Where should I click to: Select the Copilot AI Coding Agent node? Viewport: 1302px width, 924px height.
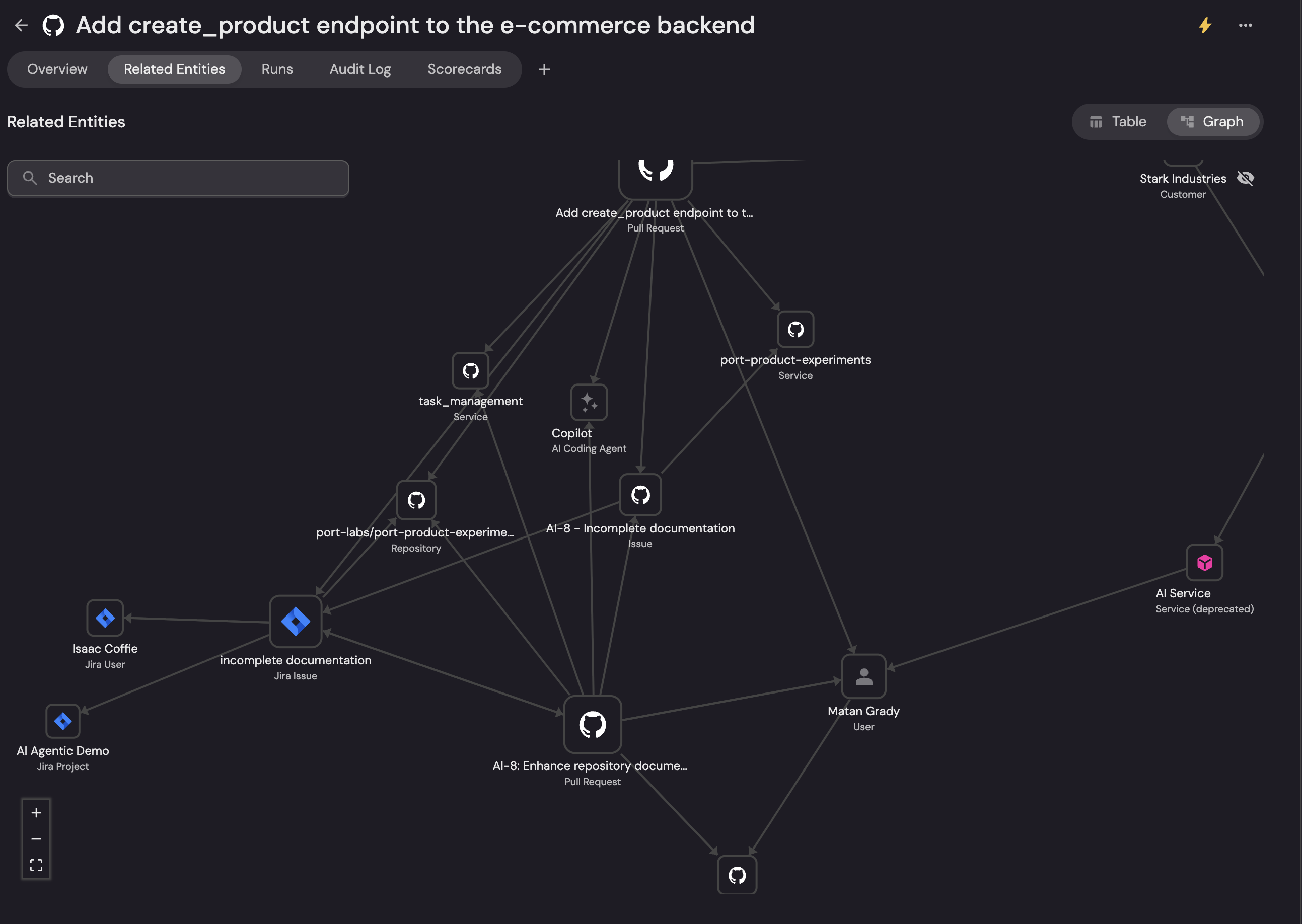pyautogui.click(x=589, y=403)
